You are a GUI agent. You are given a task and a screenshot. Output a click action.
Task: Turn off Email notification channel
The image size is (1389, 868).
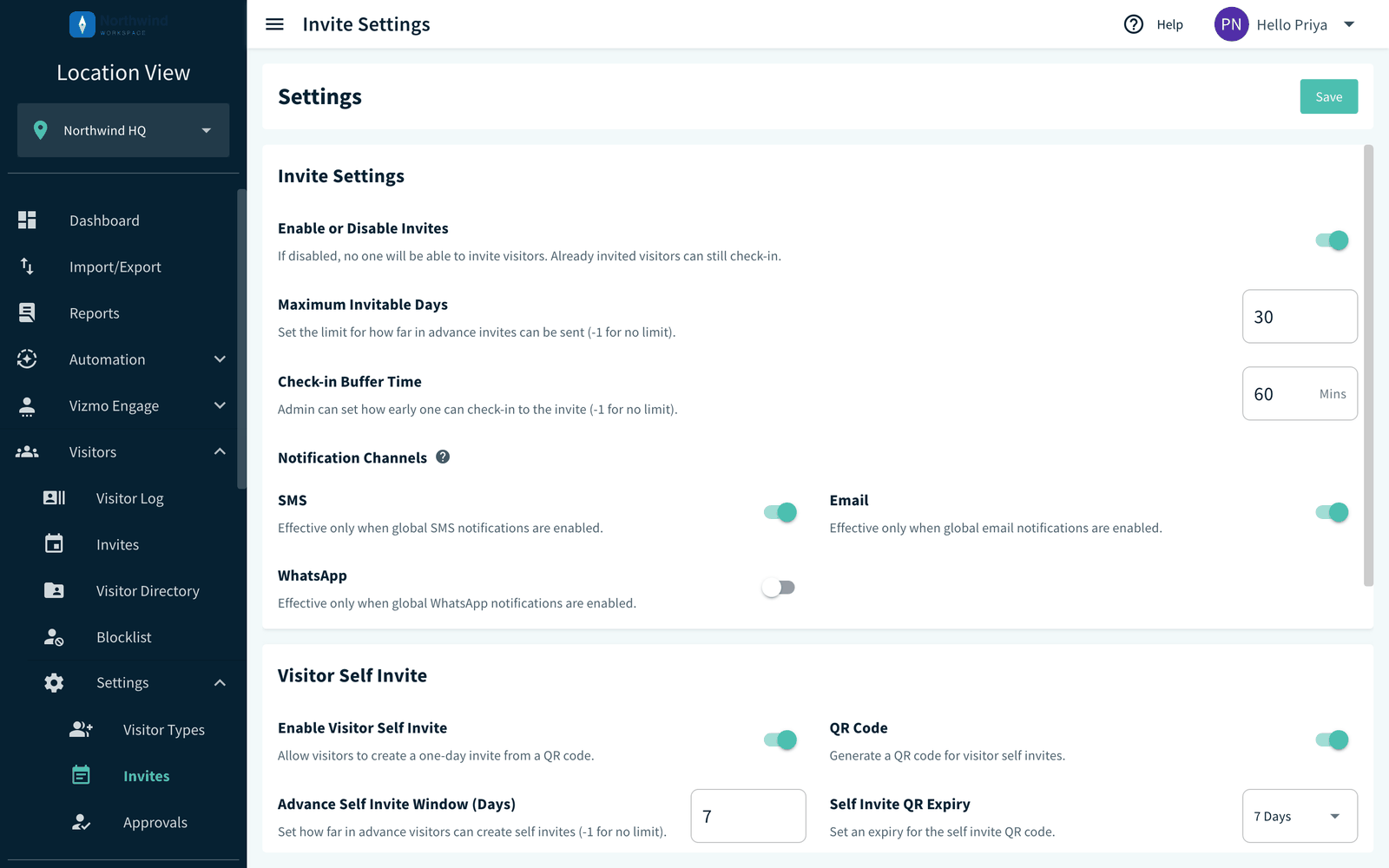point(1332,512)
